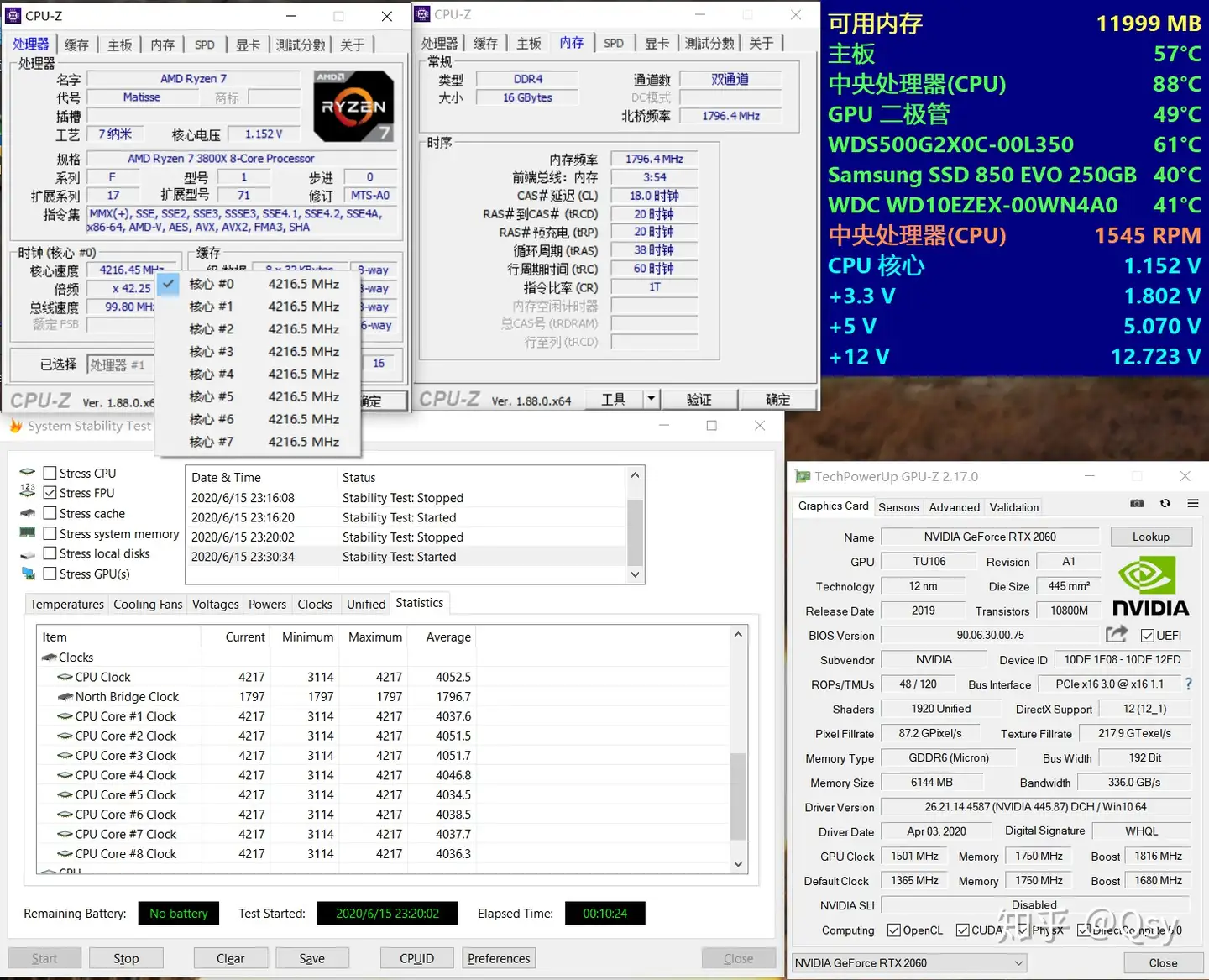
Task: Click the Average column header
Action: [x=448, y=637]
